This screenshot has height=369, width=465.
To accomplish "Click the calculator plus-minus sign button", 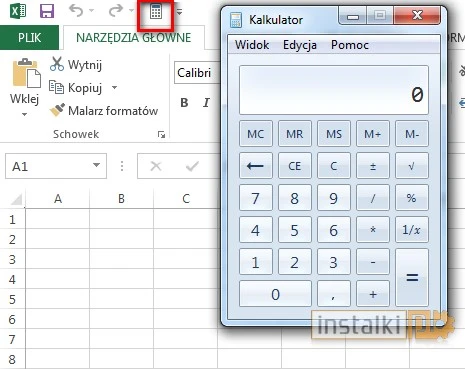I will click(x=373, y=166).
